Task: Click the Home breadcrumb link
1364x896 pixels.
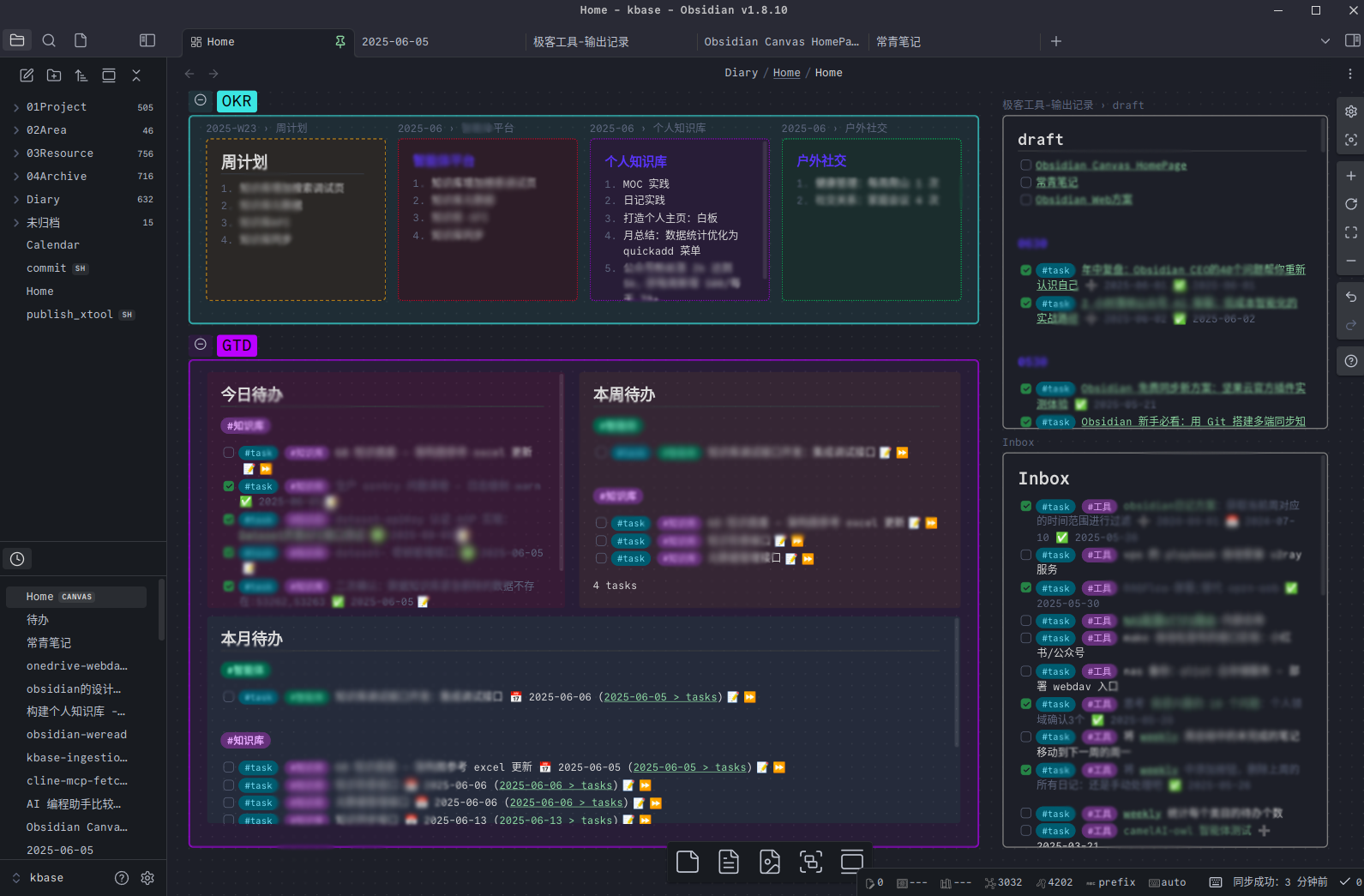Action: [x=786, y=73]
